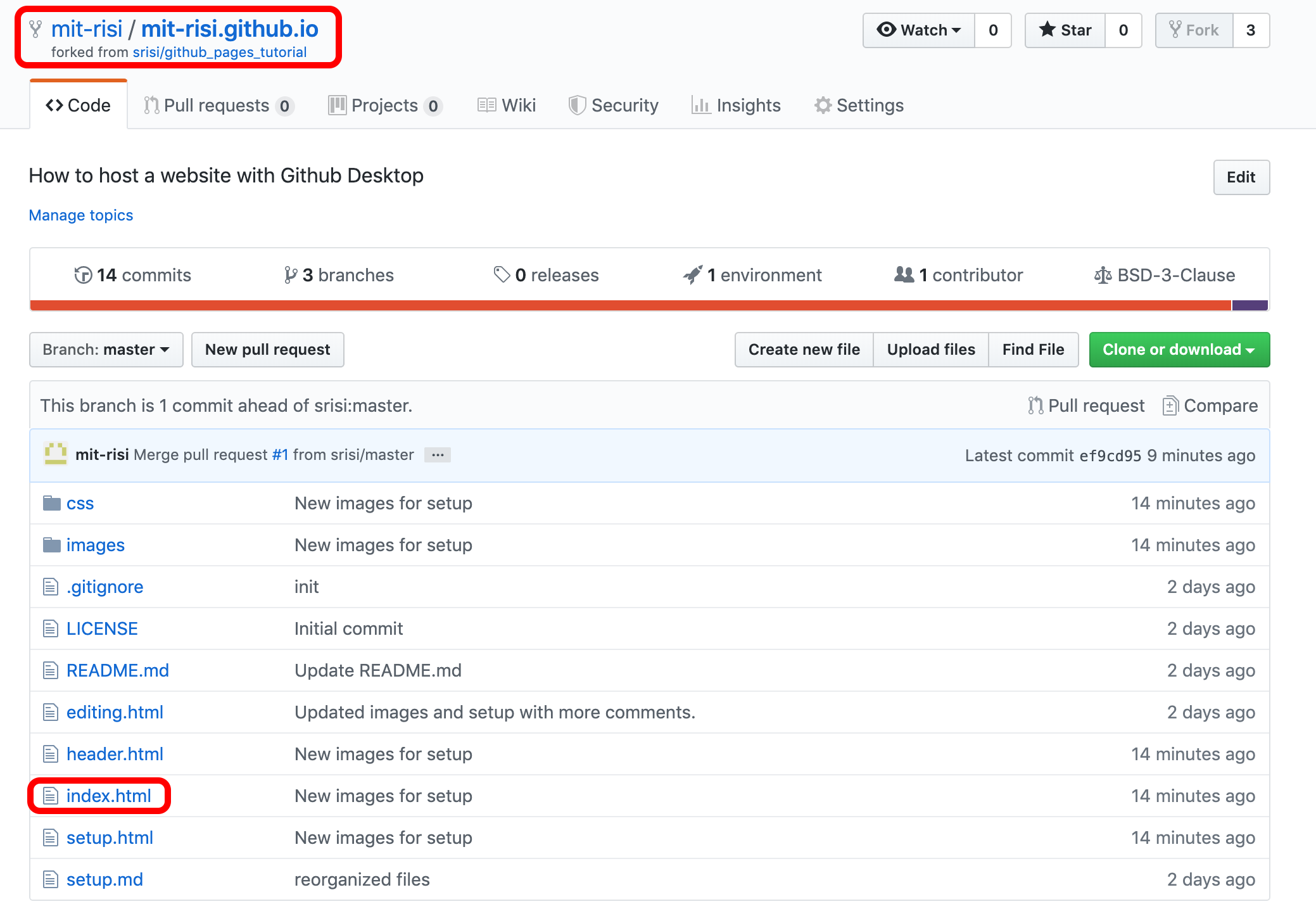Click the css folder icon
This screenshot has height=911, width=1316.
[51, 503]
